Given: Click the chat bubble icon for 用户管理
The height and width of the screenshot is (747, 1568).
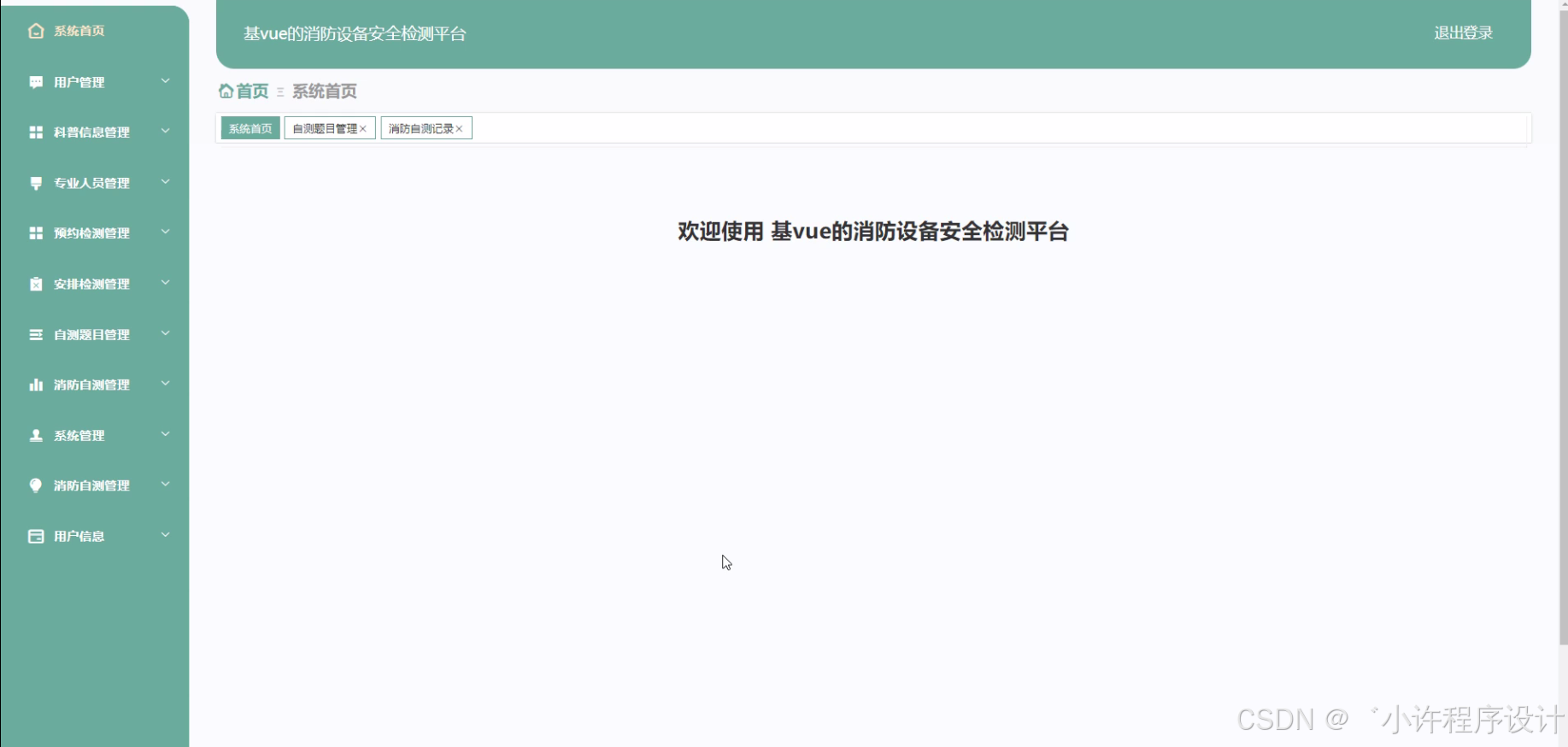Looking at the screenshot, I should pos(36,82).
